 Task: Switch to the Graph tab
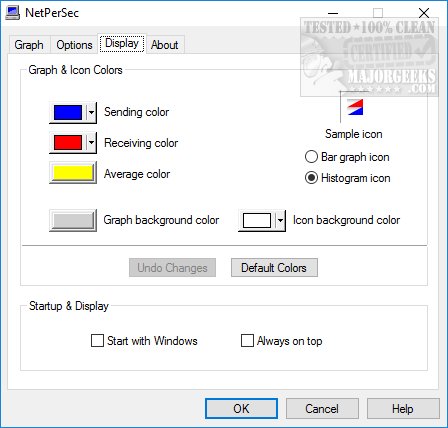(29, 45)
